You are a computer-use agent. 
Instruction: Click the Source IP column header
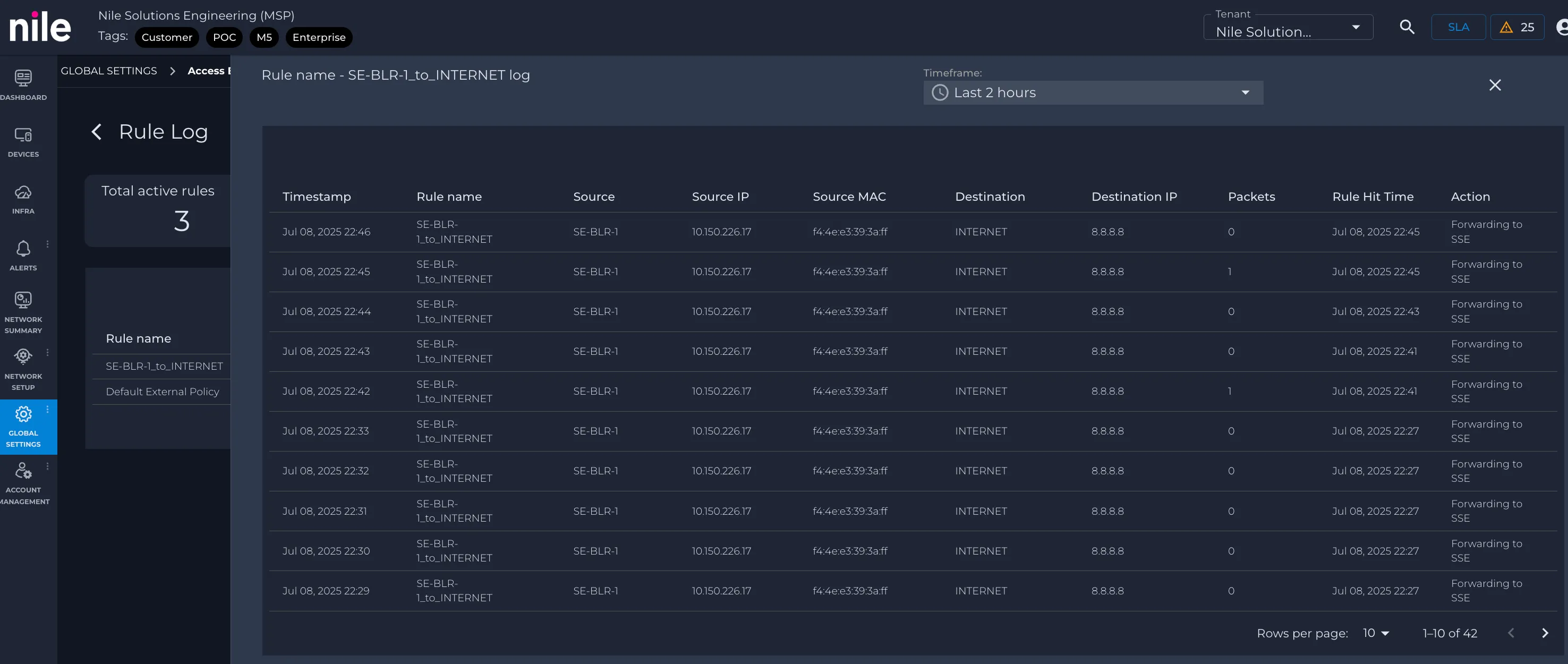(x=720, y=197)
